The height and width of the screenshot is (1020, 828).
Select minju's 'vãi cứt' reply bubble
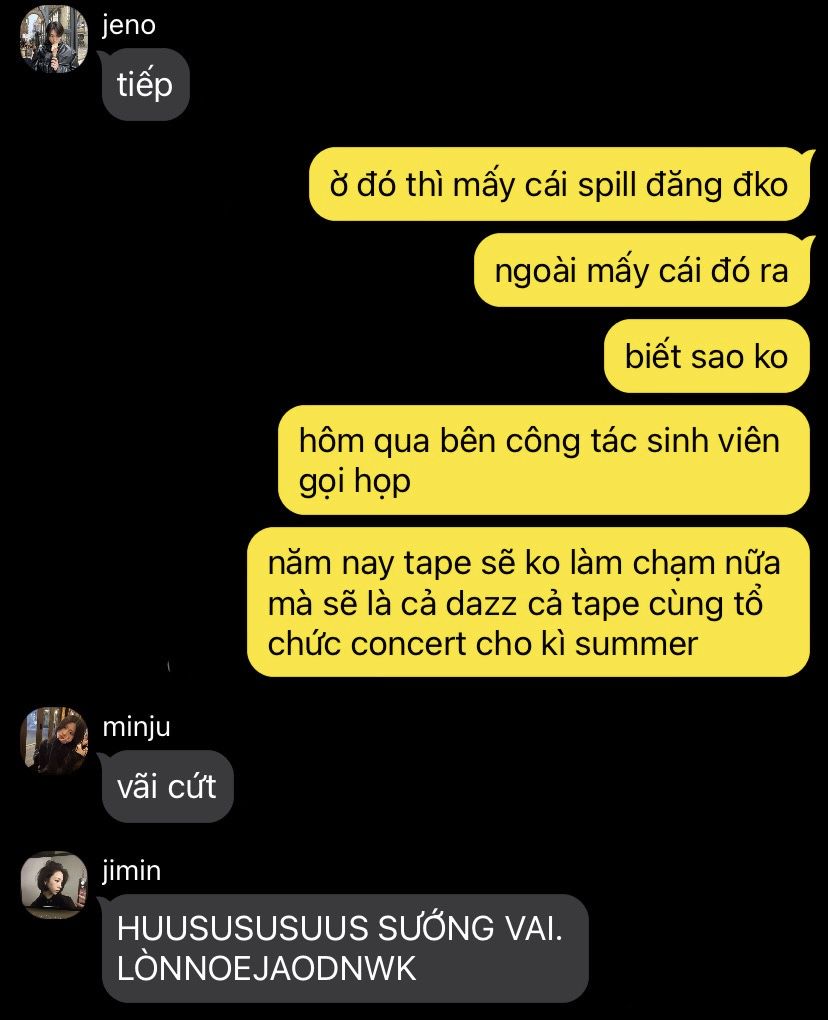click(x=167, y=786)
